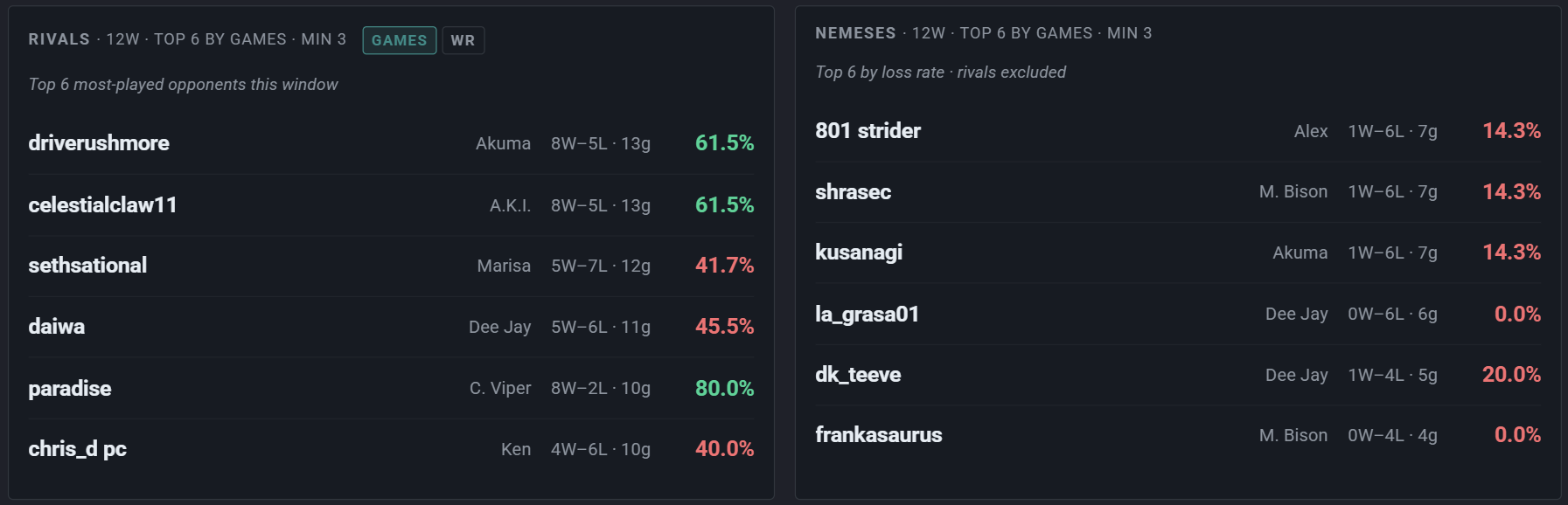Open 801 strider nemesis profile
This screenshot has width=1568, height=505.
[x=1178, y=131]
